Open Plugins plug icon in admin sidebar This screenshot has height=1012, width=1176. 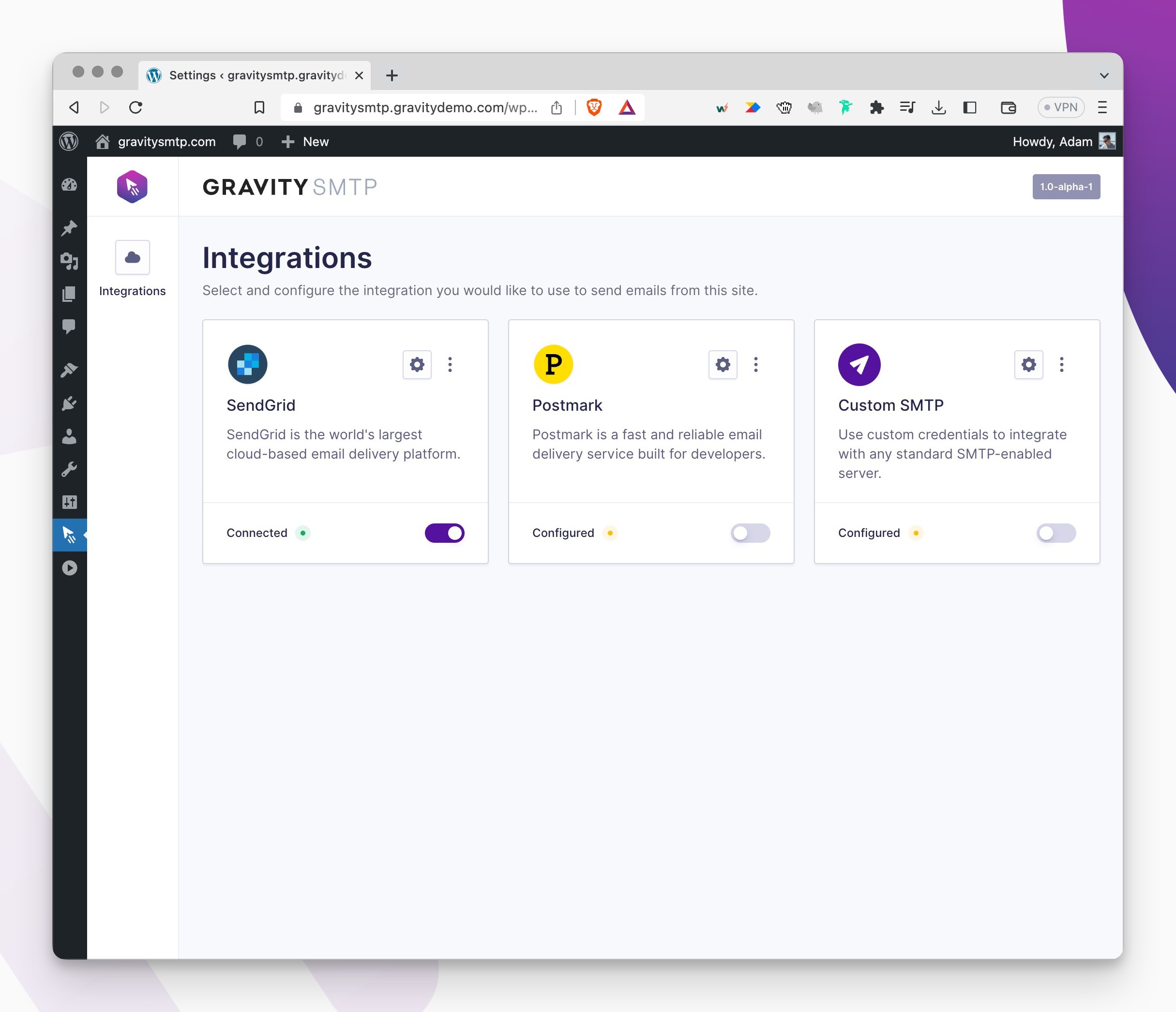pyautogui.click(x=69, y=403)
